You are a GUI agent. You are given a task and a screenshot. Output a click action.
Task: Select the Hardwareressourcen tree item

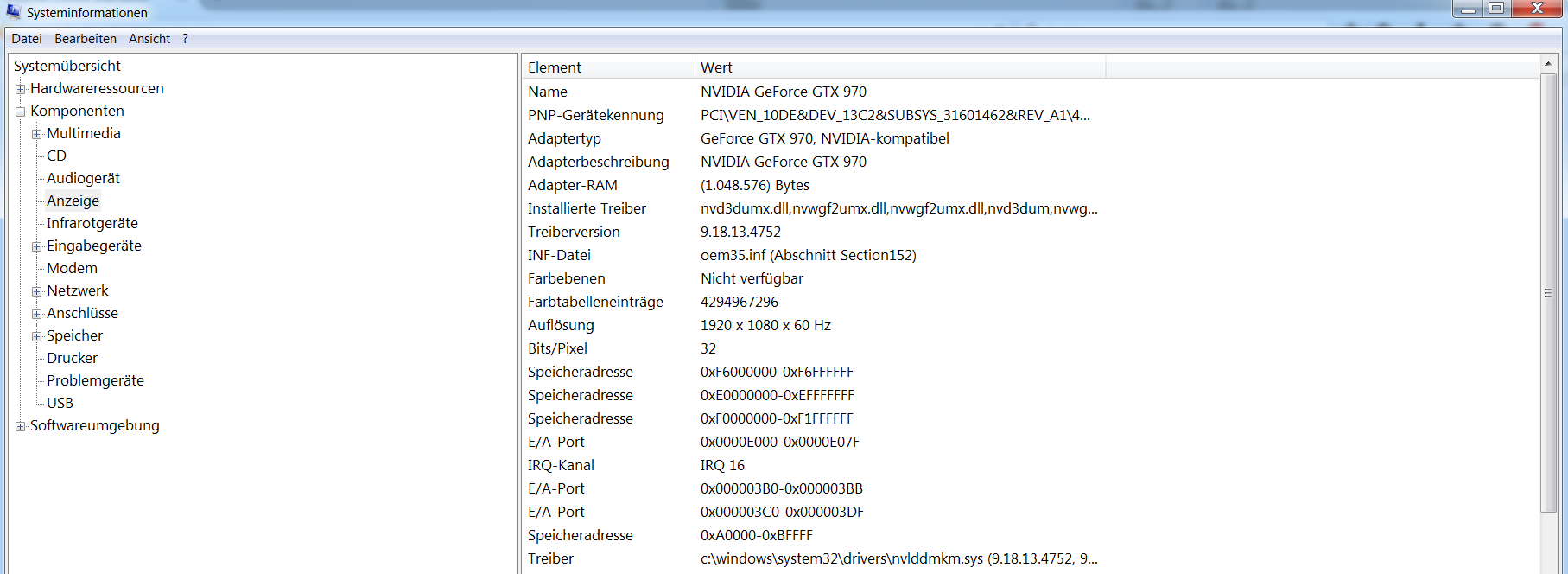[97, 88]
